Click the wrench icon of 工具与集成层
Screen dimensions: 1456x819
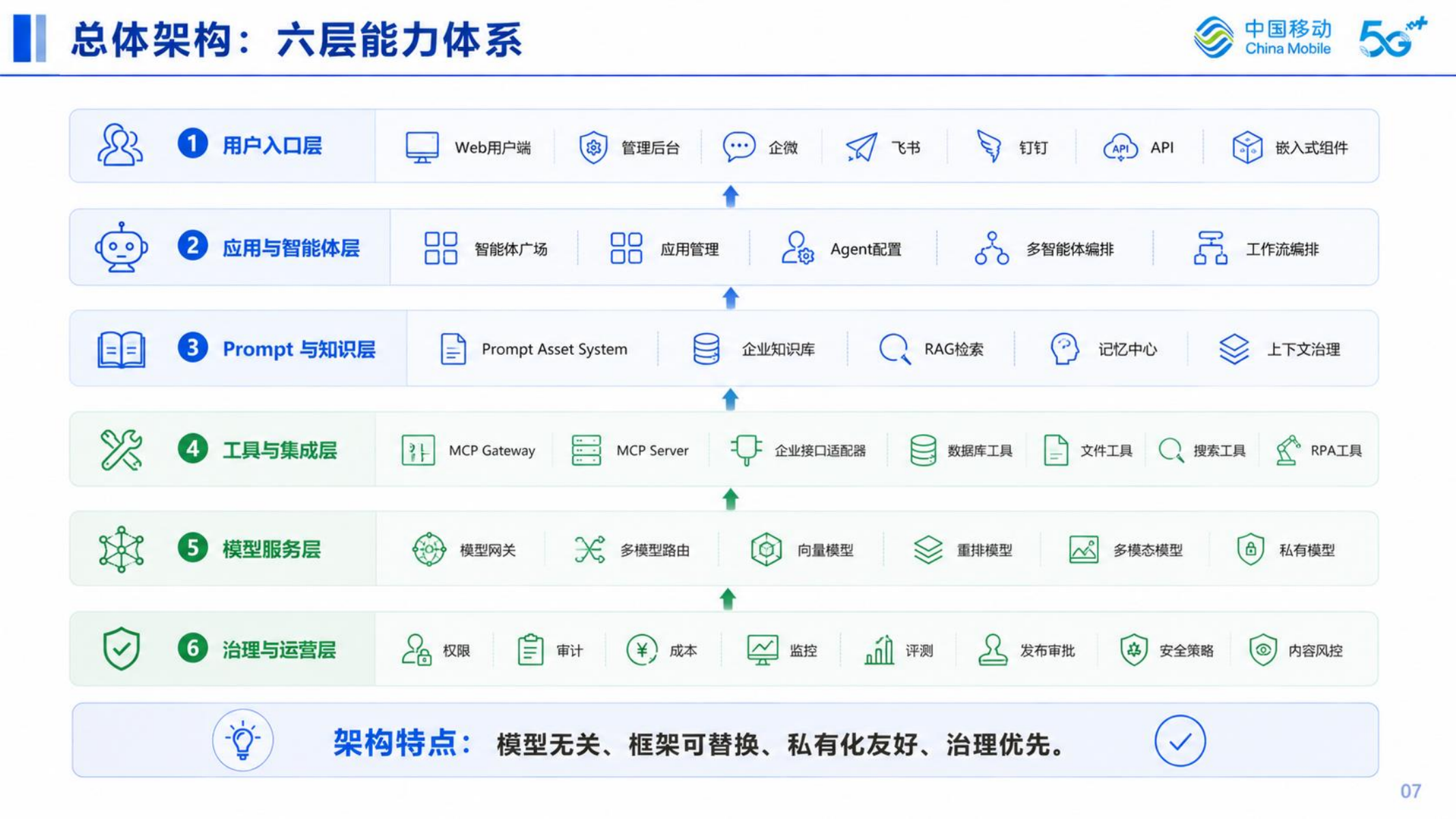pyautogui.click(x=121, y=450)
